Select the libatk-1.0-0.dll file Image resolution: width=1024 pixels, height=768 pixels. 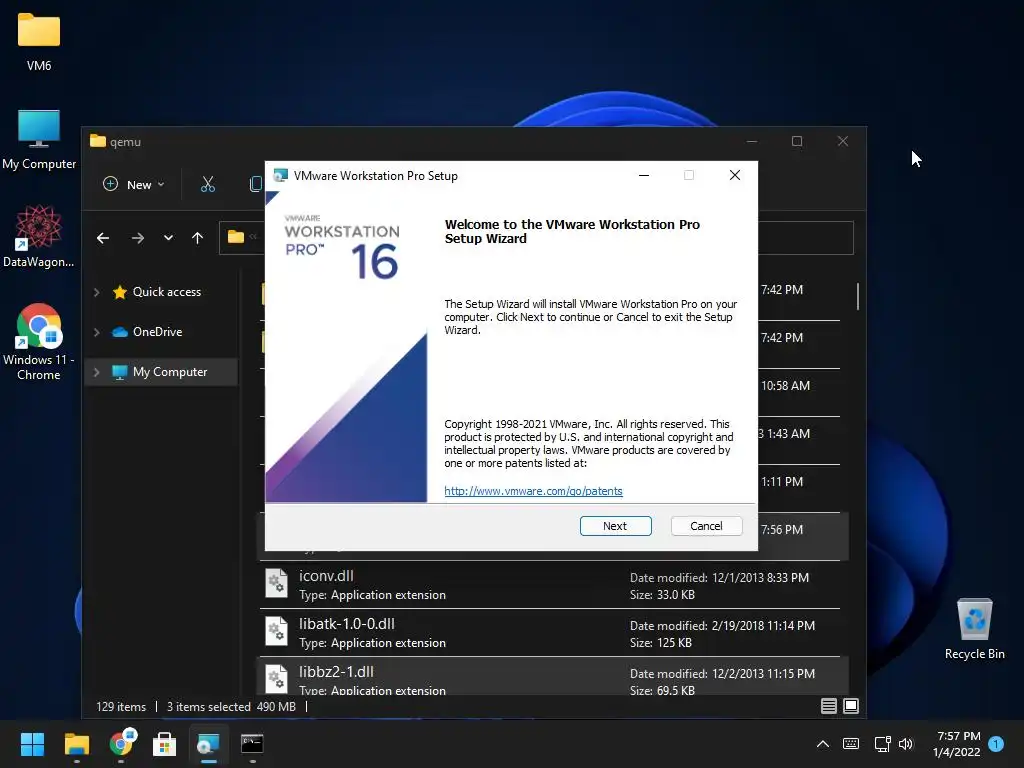click(550, 633)
